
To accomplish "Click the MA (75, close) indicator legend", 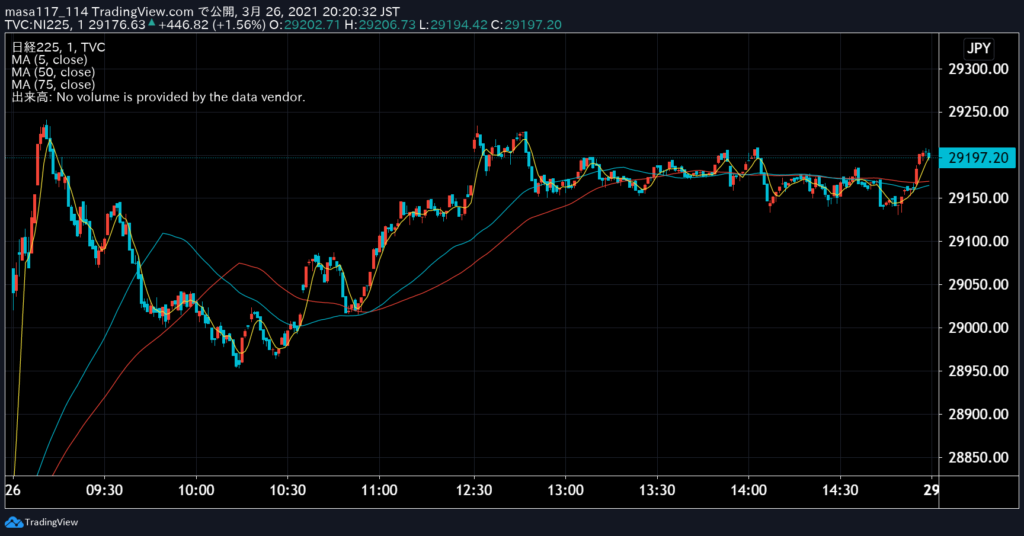I will click(53, 85).
